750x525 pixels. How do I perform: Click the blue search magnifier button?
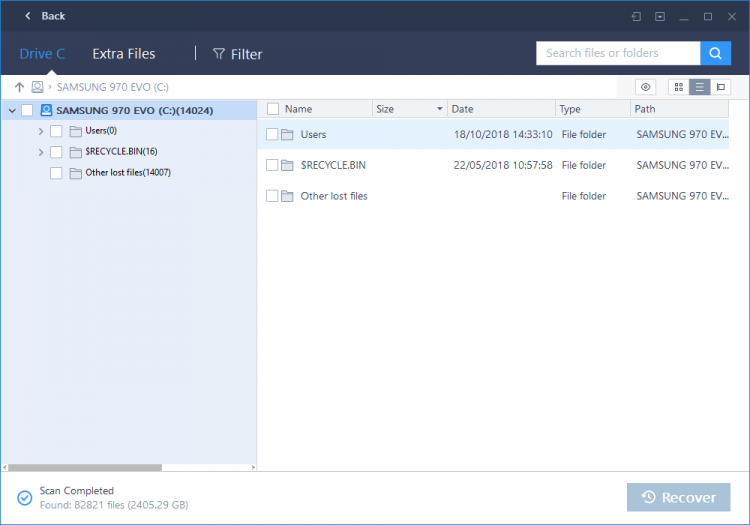coord(715,53)
